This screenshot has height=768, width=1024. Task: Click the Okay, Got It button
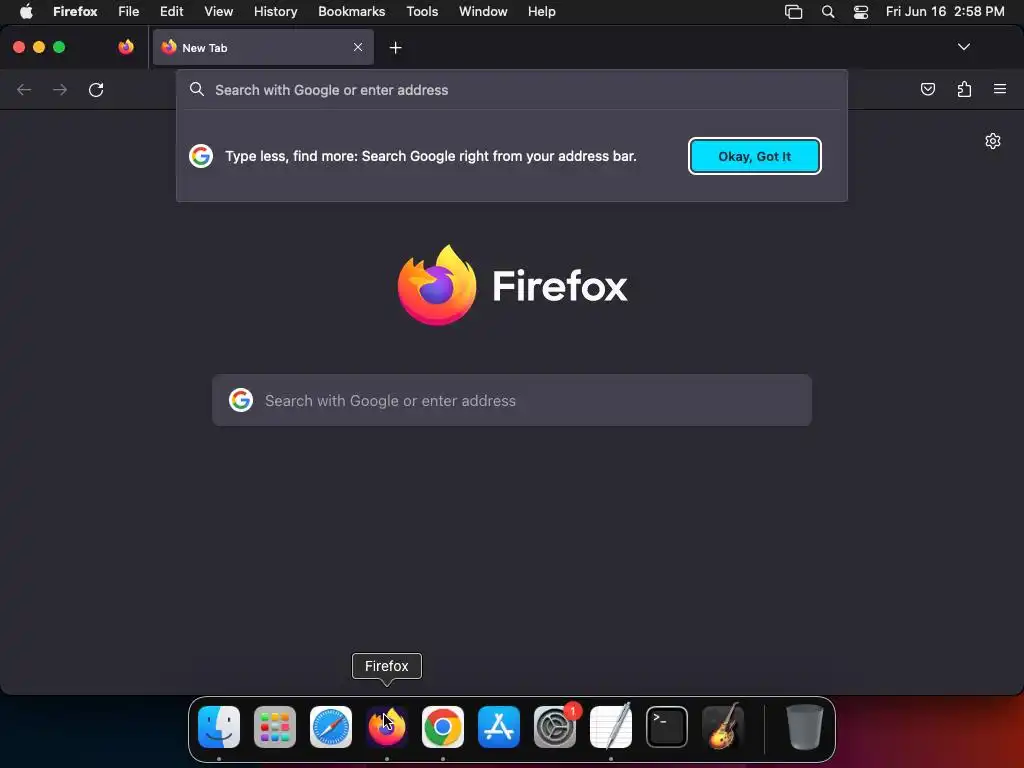coord(754,156)
